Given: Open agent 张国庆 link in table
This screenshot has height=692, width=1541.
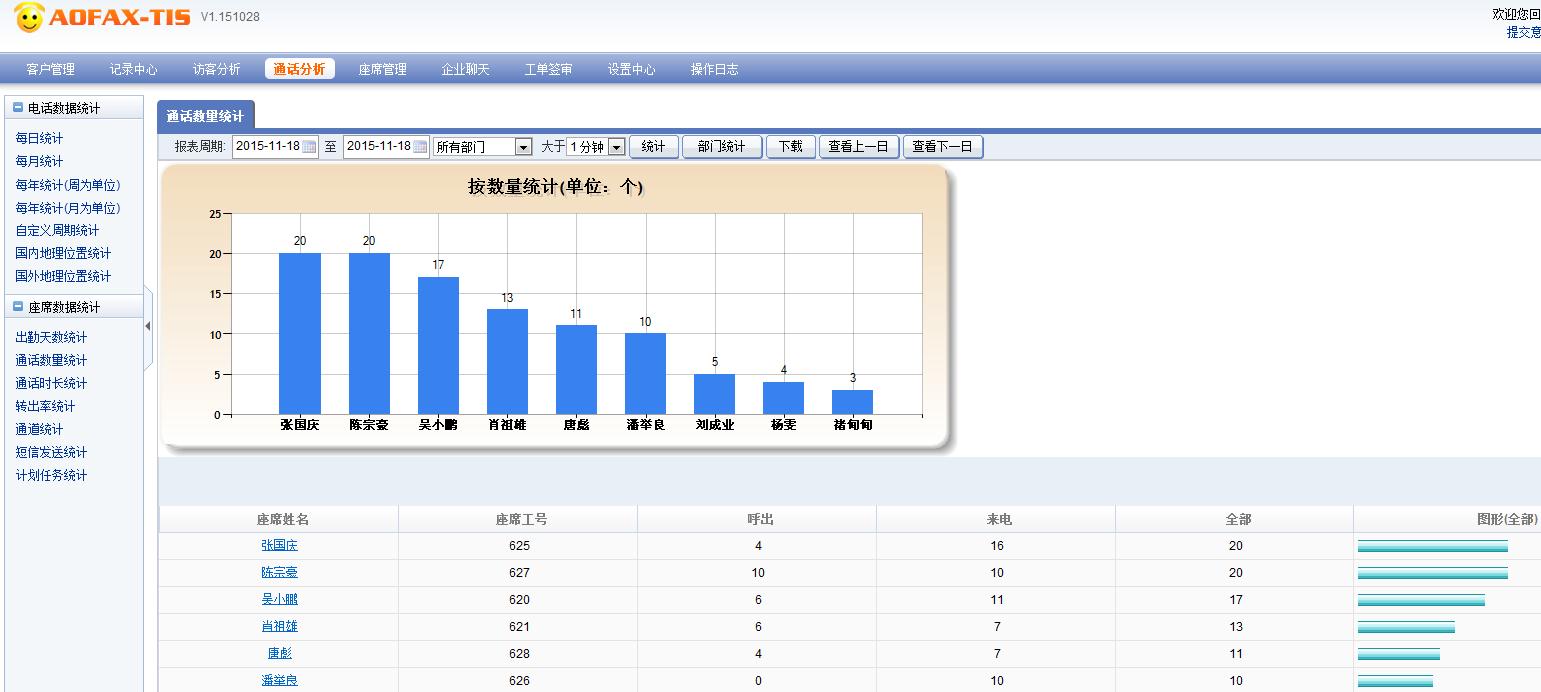Looking at the screenshot, I should [x=279, y=546].
